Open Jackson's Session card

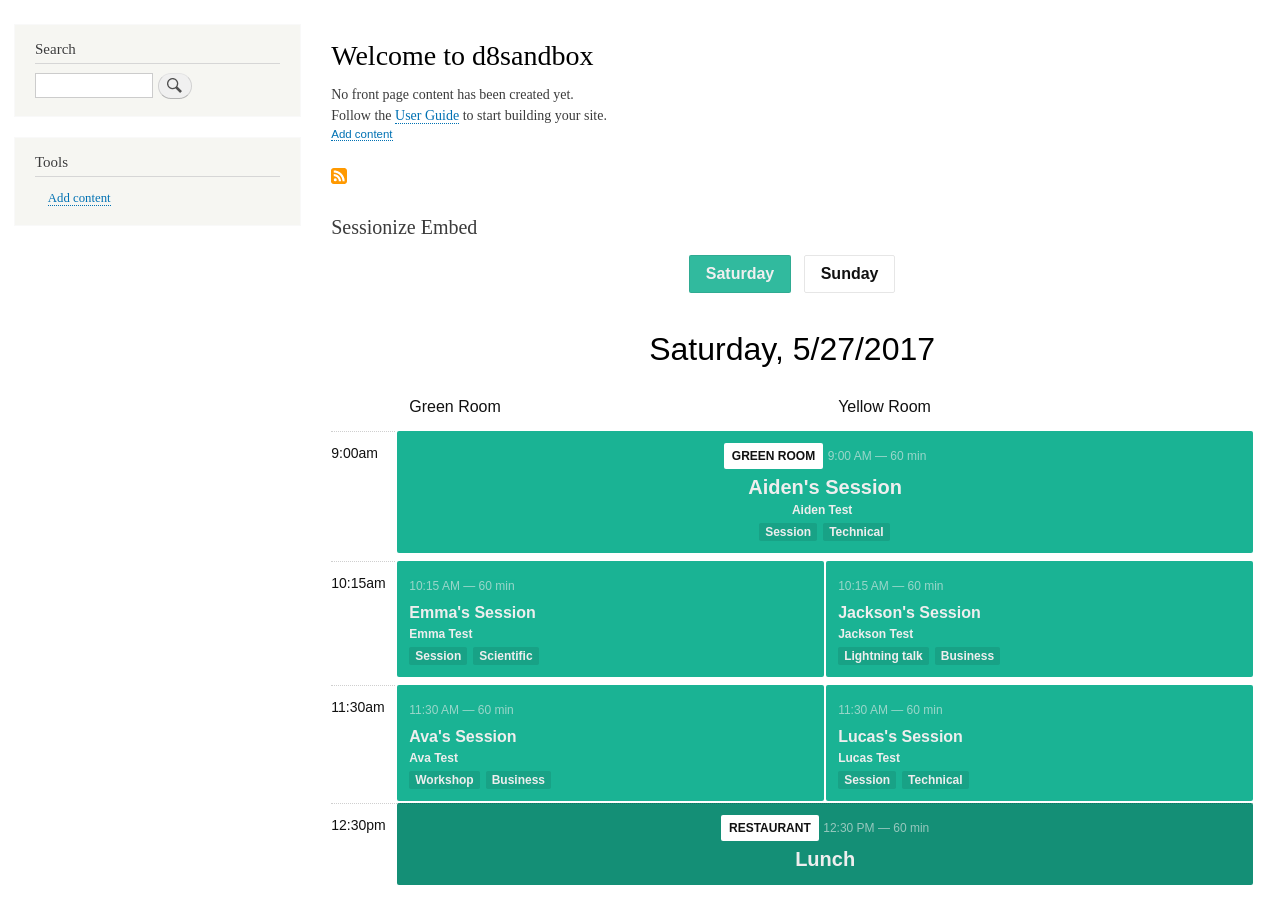click(x=909, y=611)
